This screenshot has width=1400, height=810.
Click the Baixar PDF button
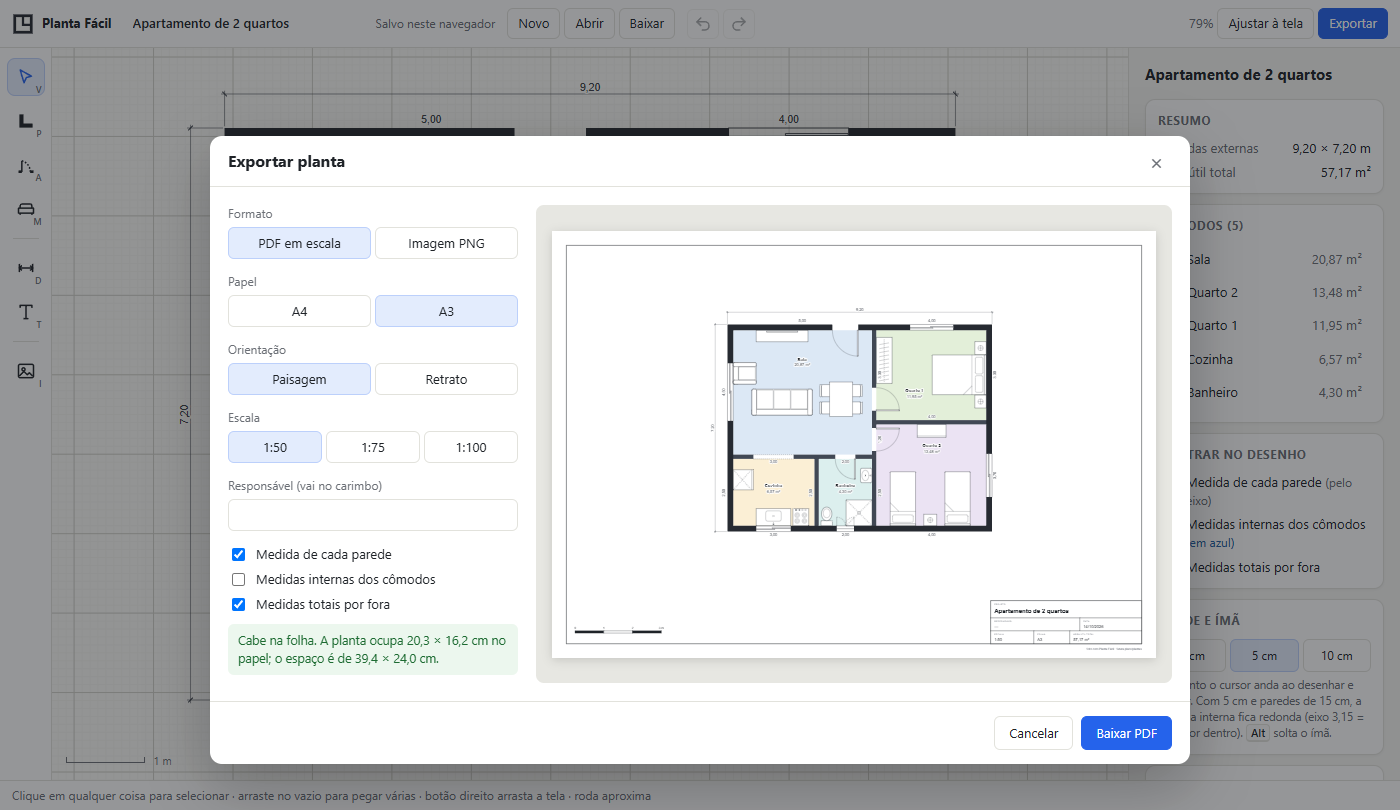tap(1126, 733)
